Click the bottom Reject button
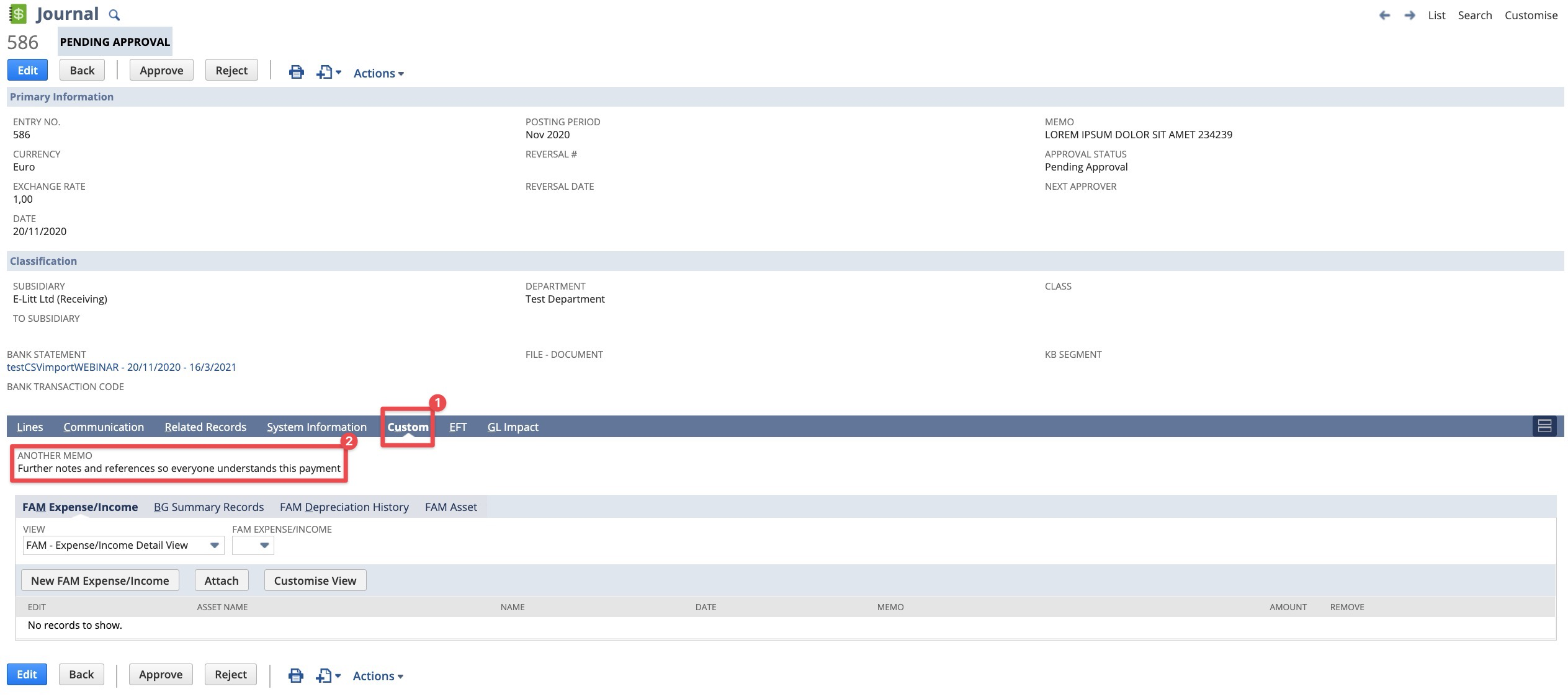Viewport: 1568px width, 697px height. tap(231, 674)
